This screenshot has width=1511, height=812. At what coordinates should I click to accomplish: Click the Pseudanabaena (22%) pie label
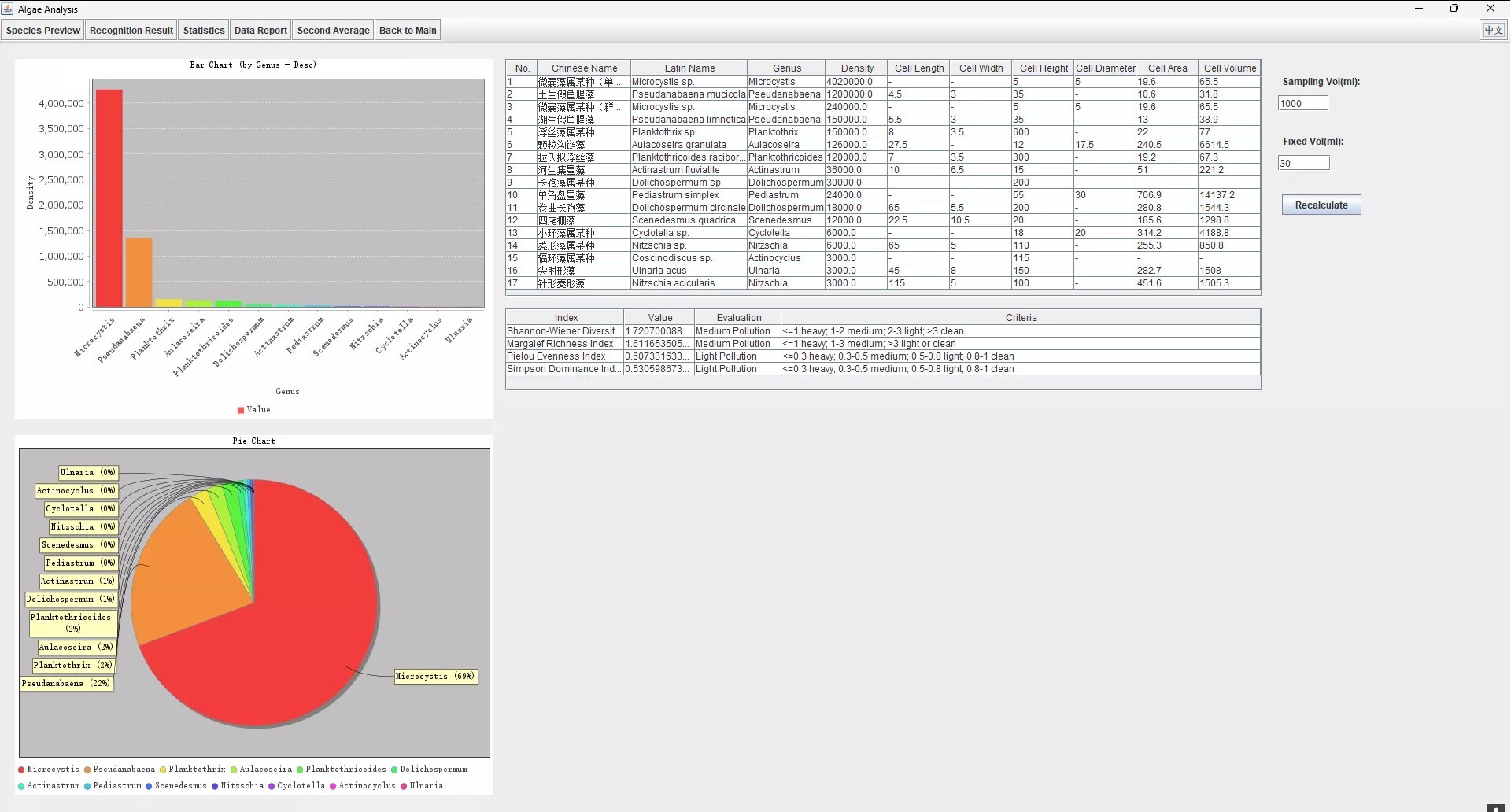(x=66, y=684)
